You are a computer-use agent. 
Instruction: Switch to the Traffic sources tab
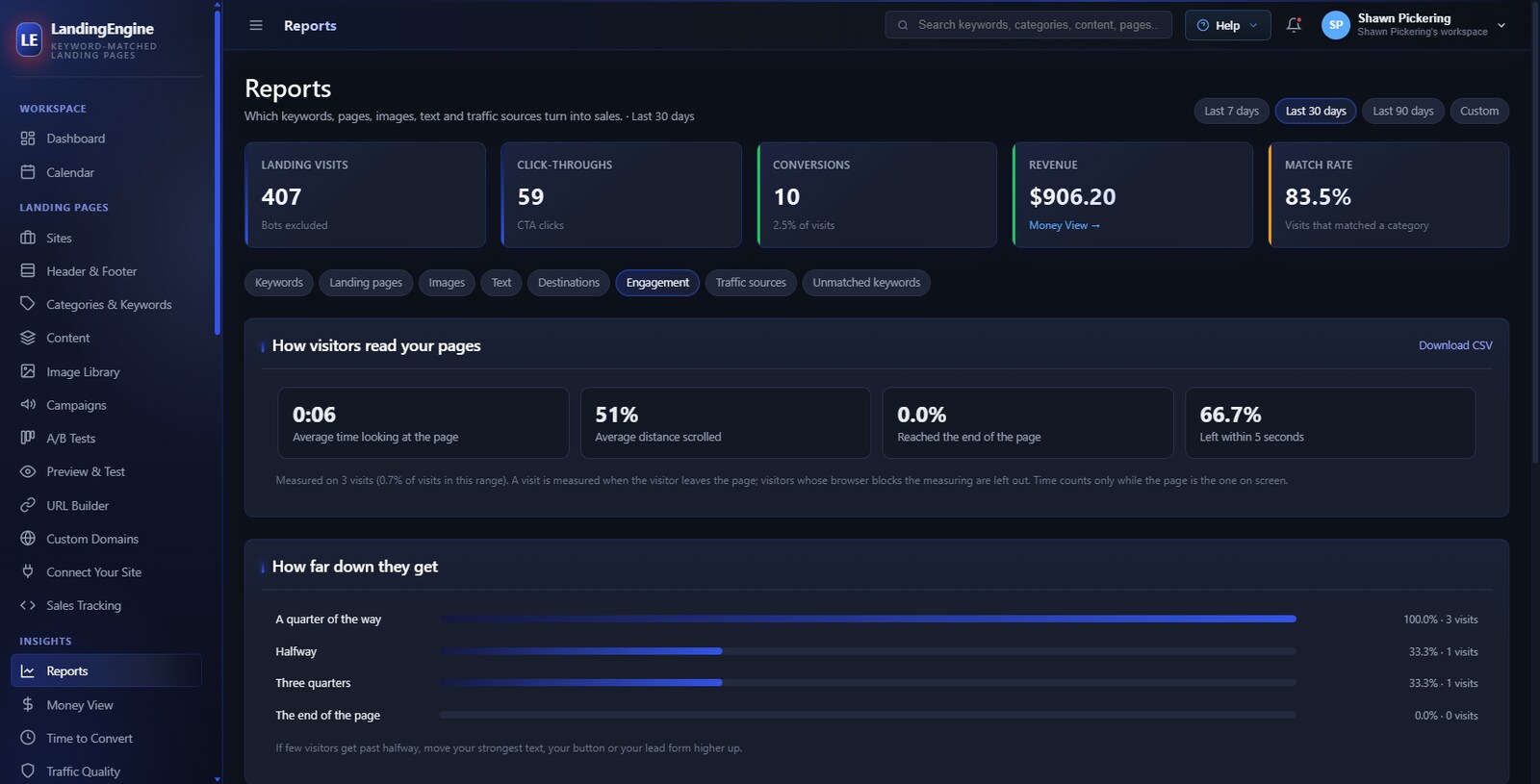(751, 283)
